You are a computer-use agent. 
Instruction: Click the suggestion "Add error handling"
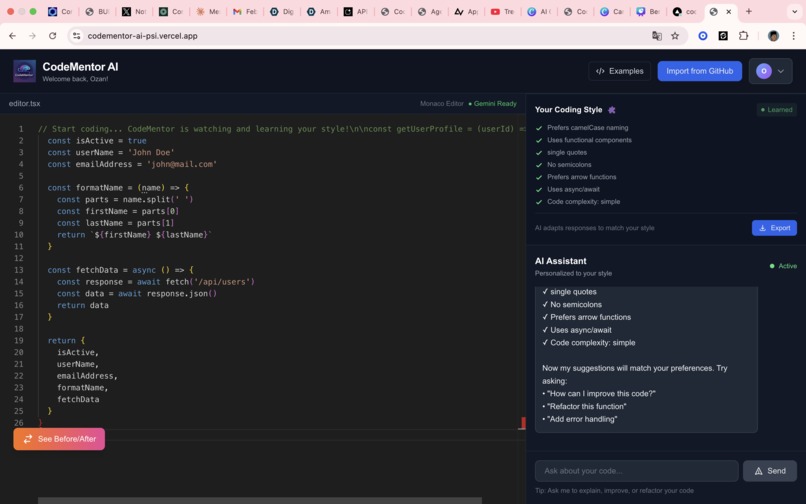[x=580, y=419]
